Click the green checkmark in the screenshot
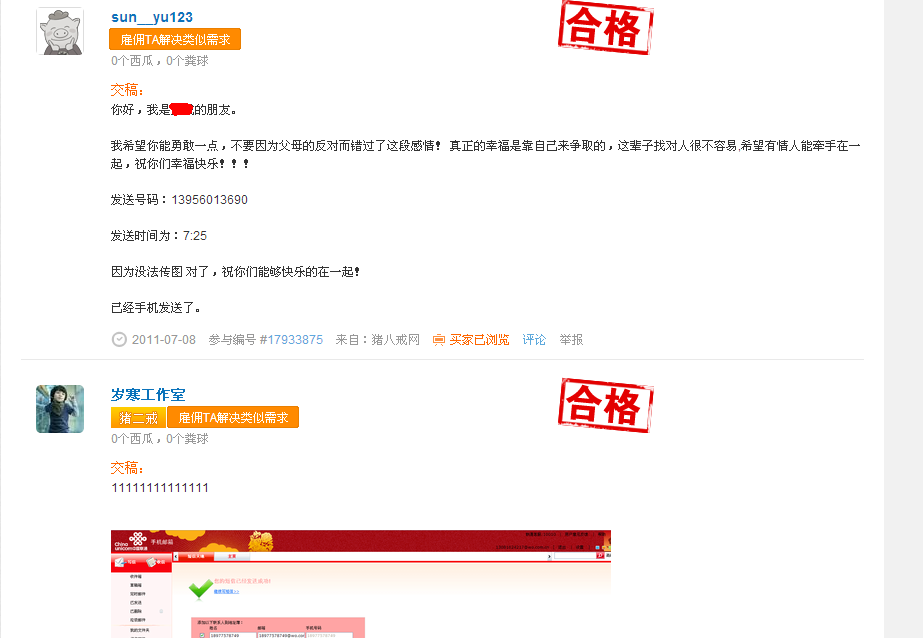The image size is (923, 638). [x=201, y=589]
